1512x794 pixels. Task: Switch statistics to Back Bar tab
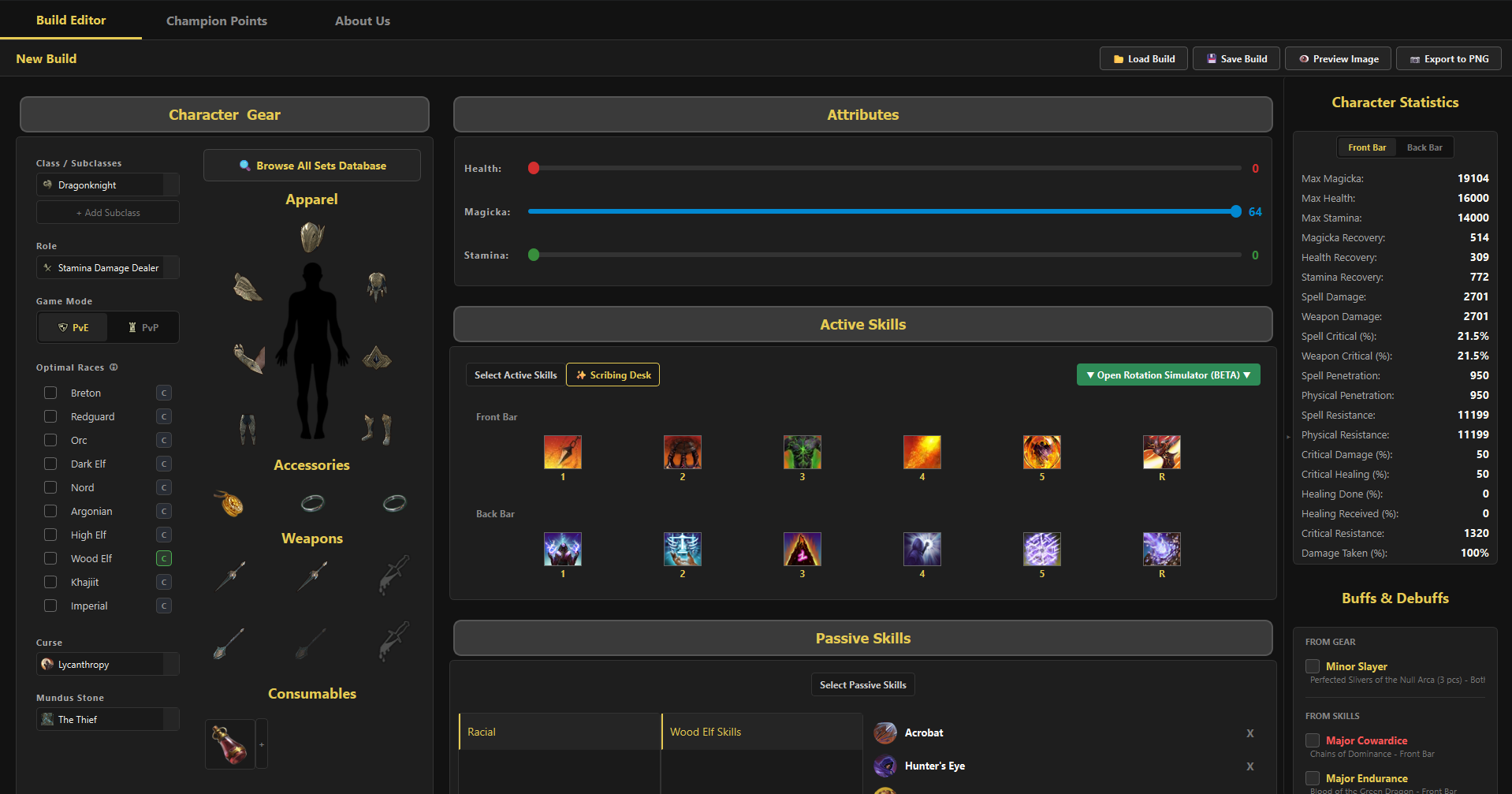click(x=1424, y=147)
